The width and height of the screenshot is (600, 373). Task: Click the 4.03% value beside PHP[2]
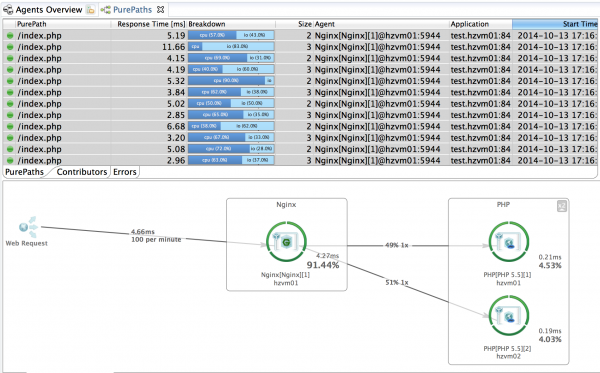coord(550,339)
